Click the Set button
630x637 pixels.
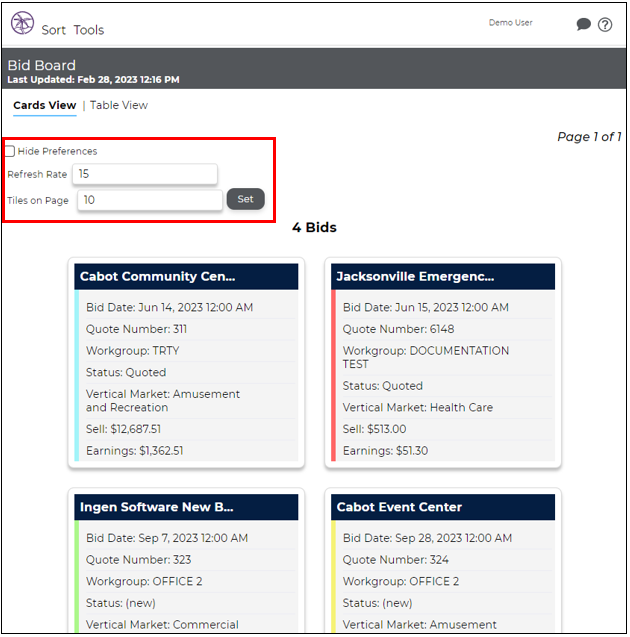(245, 199)
